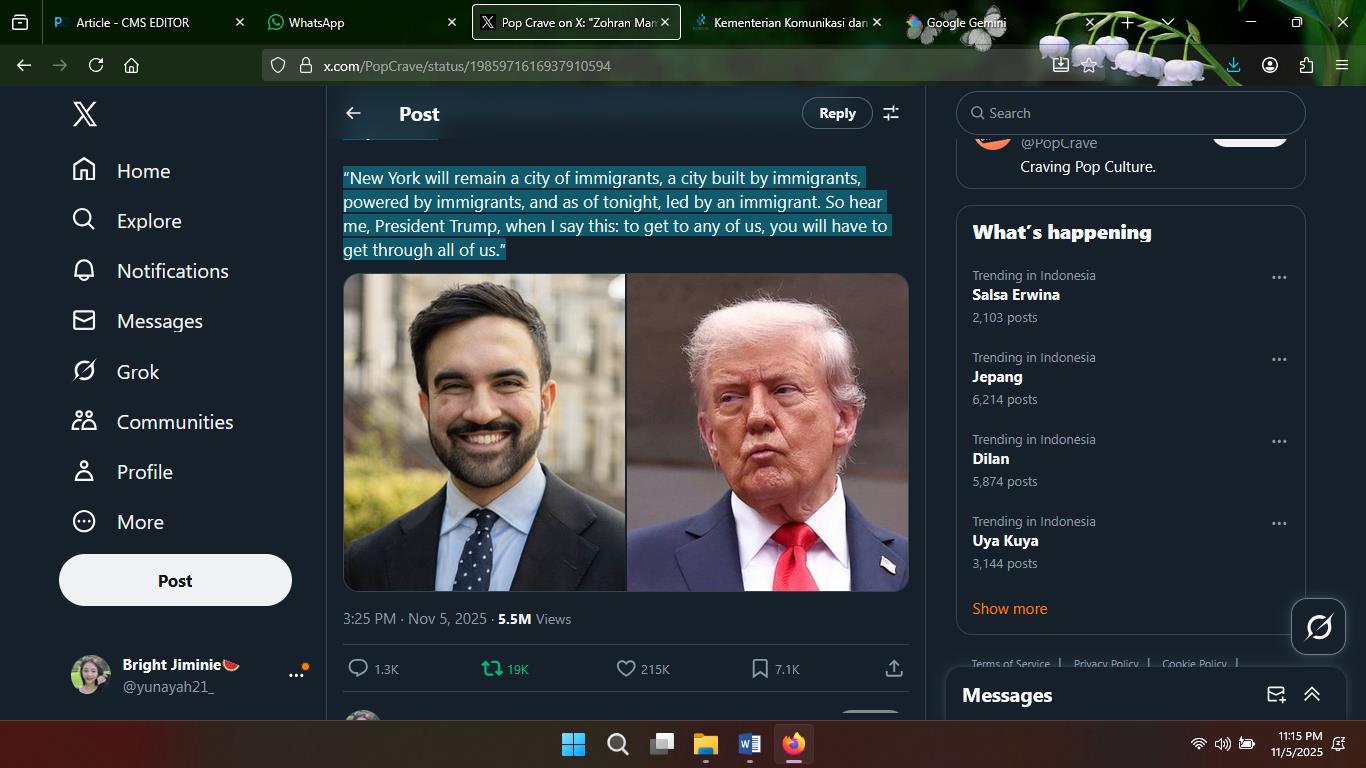Open the Downloads toolbar arrow

point(1233,65)
